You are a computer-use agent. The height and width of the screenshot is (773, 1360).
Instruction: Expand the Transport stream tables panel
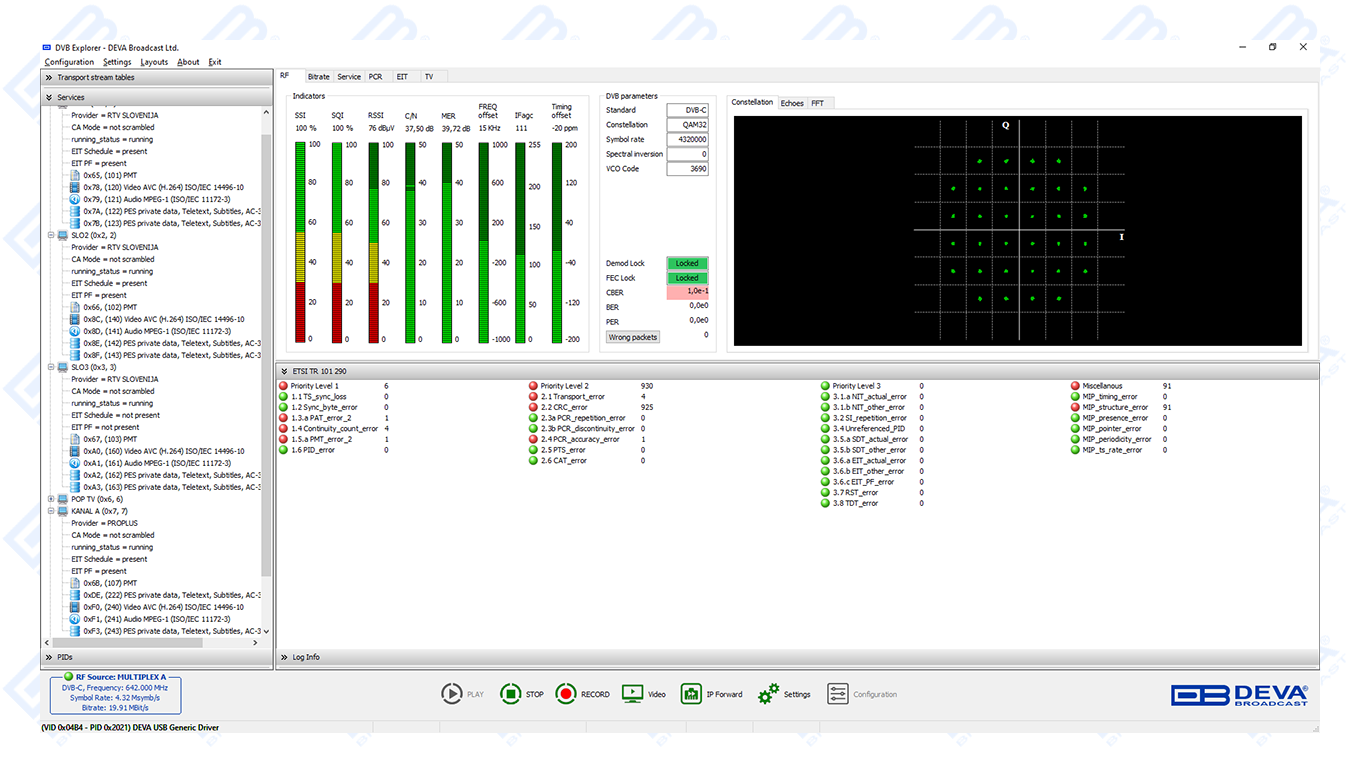click(x=48, y=77)
